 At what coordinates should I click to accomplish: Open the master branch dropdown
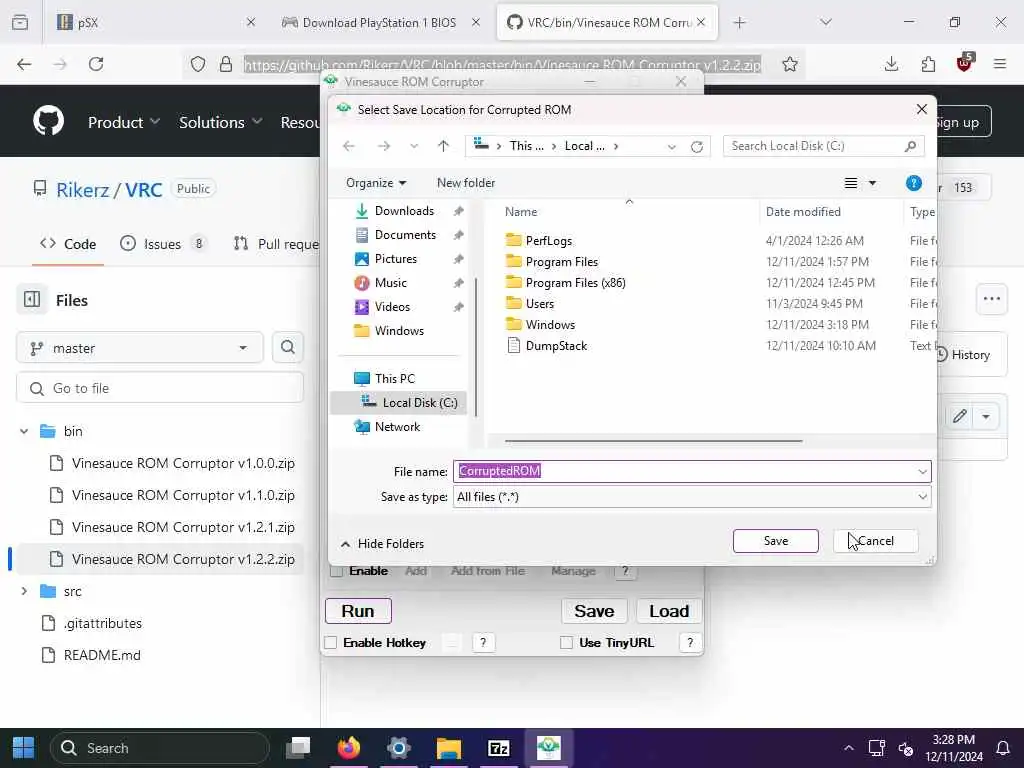[139, 348]
